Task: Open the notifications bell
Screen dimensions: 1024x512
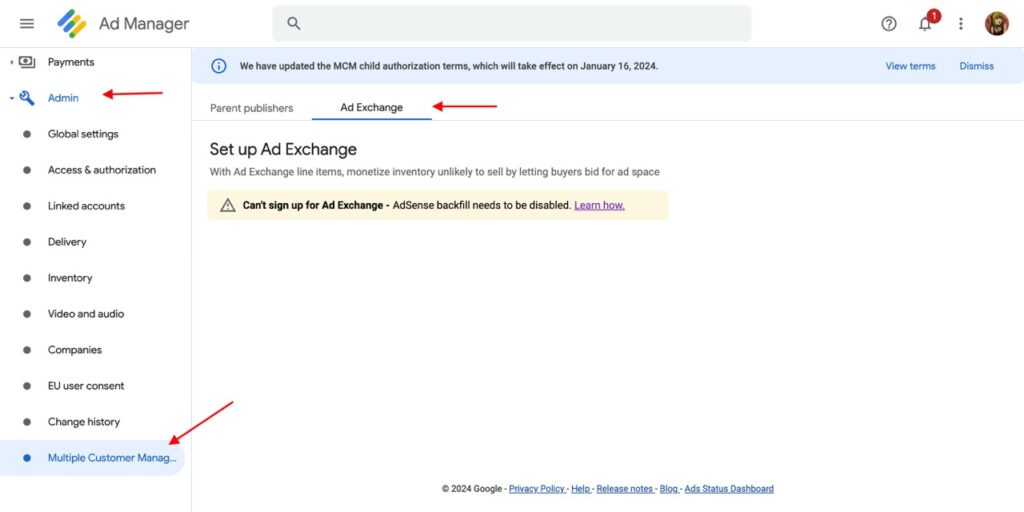Action: [x=925, y=24]
